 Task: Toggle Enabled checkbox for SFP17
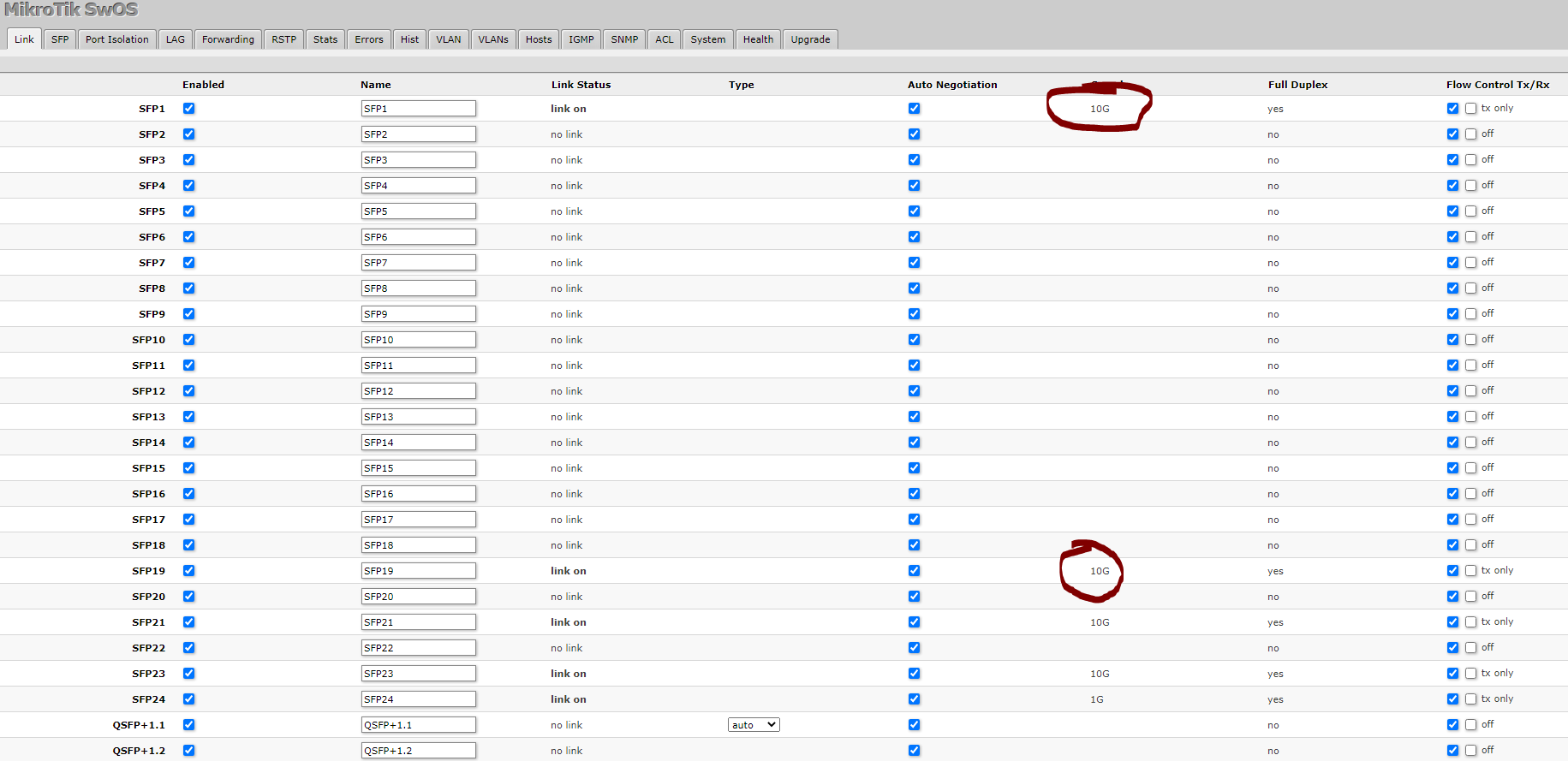188,519
